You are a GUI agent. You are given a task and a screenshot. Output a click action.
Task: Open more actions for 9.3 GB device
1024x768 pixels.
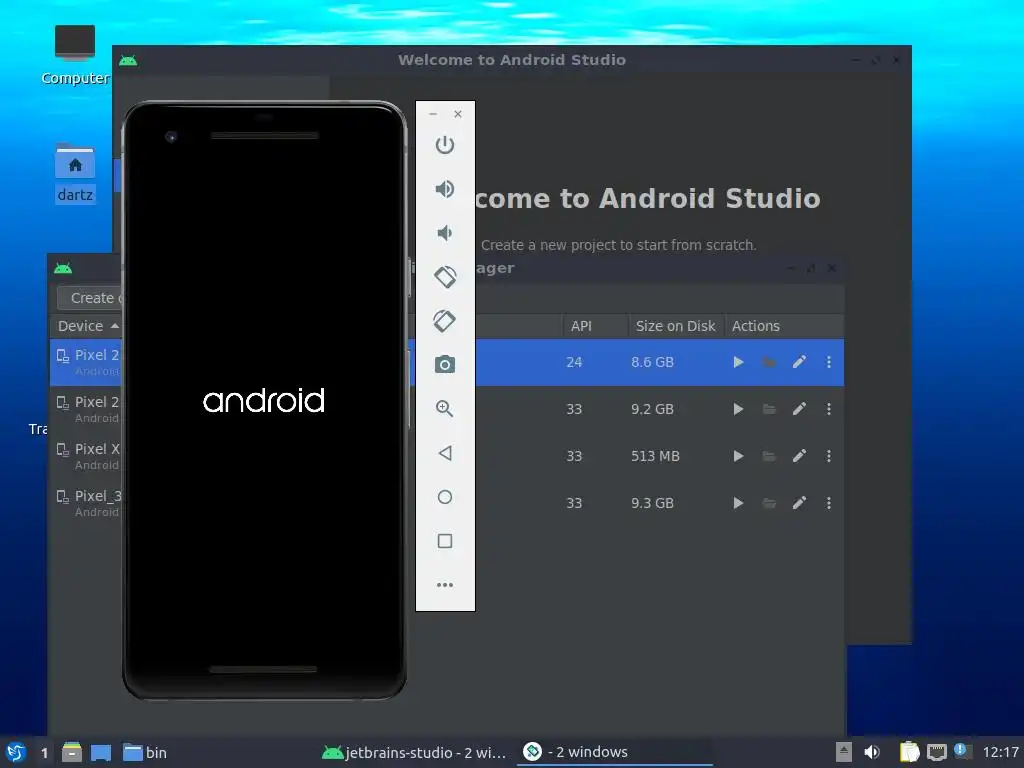coord(829,503)
